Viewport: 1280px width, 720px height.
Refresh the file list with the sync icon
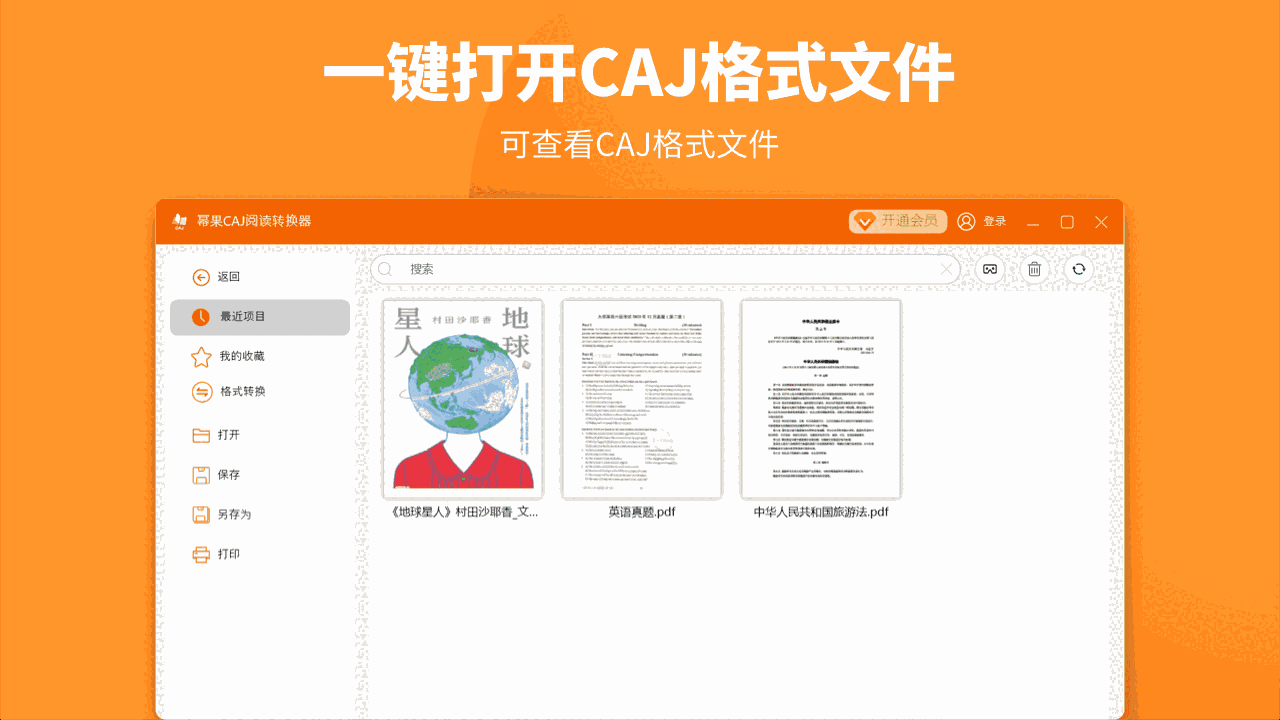(1078, 269)
